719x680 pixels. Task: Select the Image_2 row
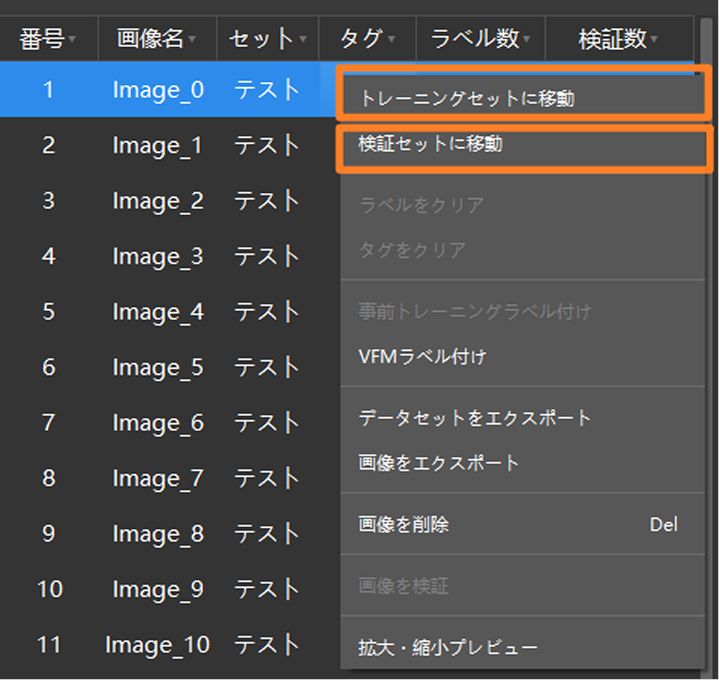[x=170, y=201]
